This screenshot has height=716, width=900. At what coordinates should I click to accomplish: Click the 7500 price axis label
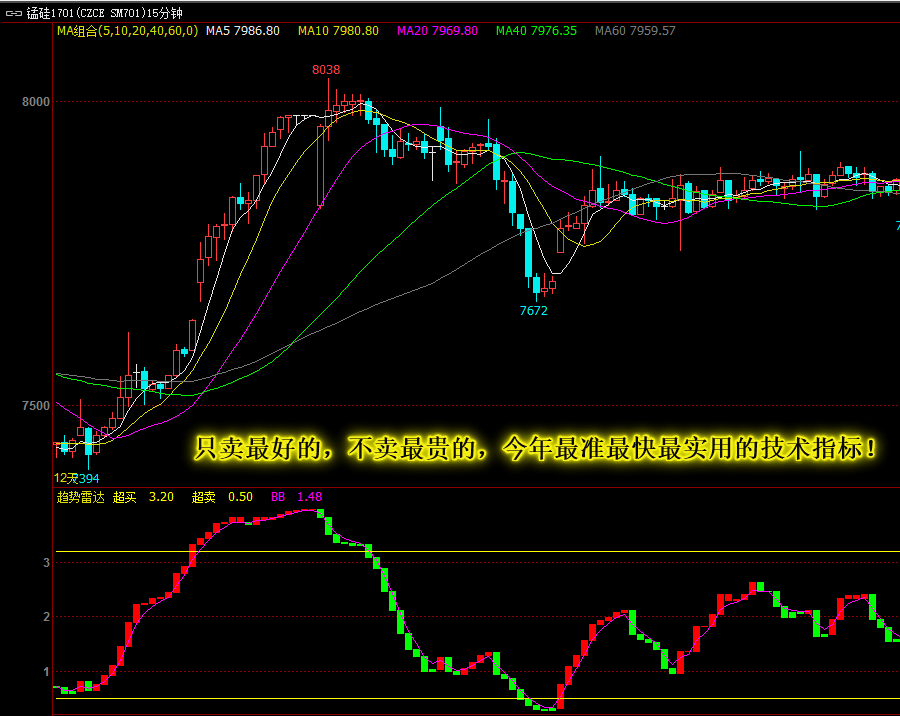coord(36,406)
